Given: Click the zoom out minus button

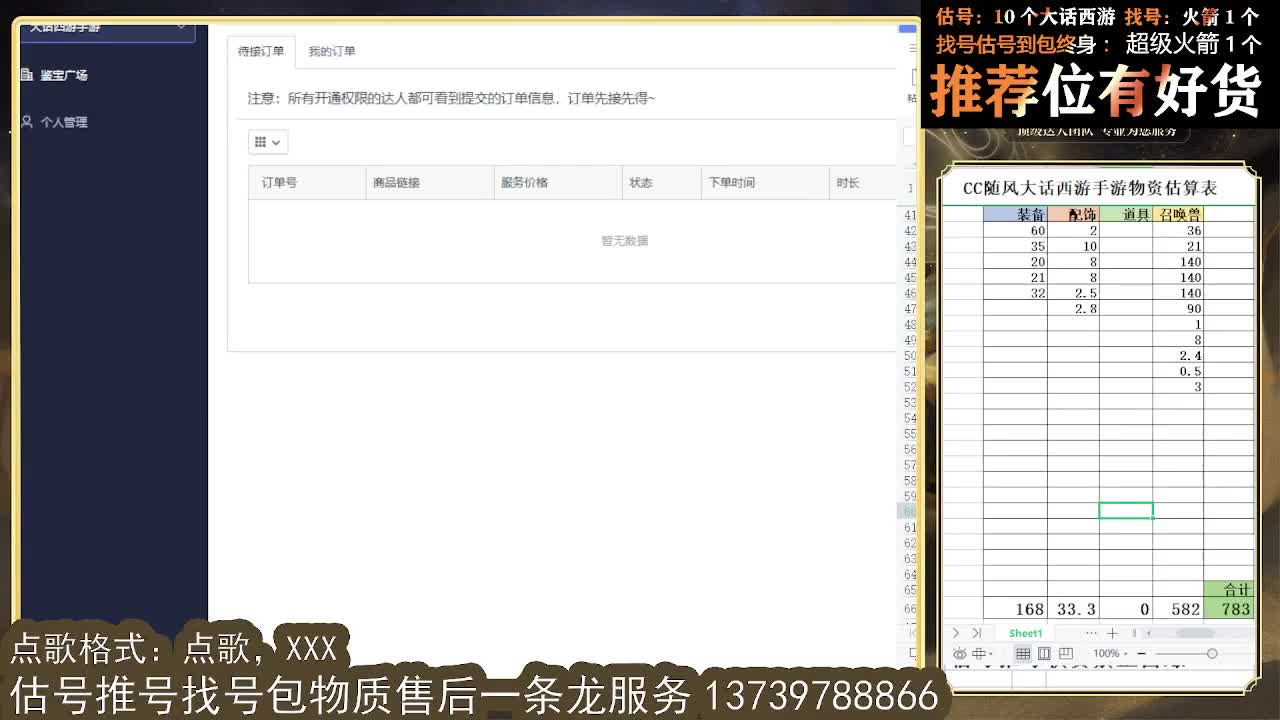Looking at the screenshot, I should tap(1141, 652).
